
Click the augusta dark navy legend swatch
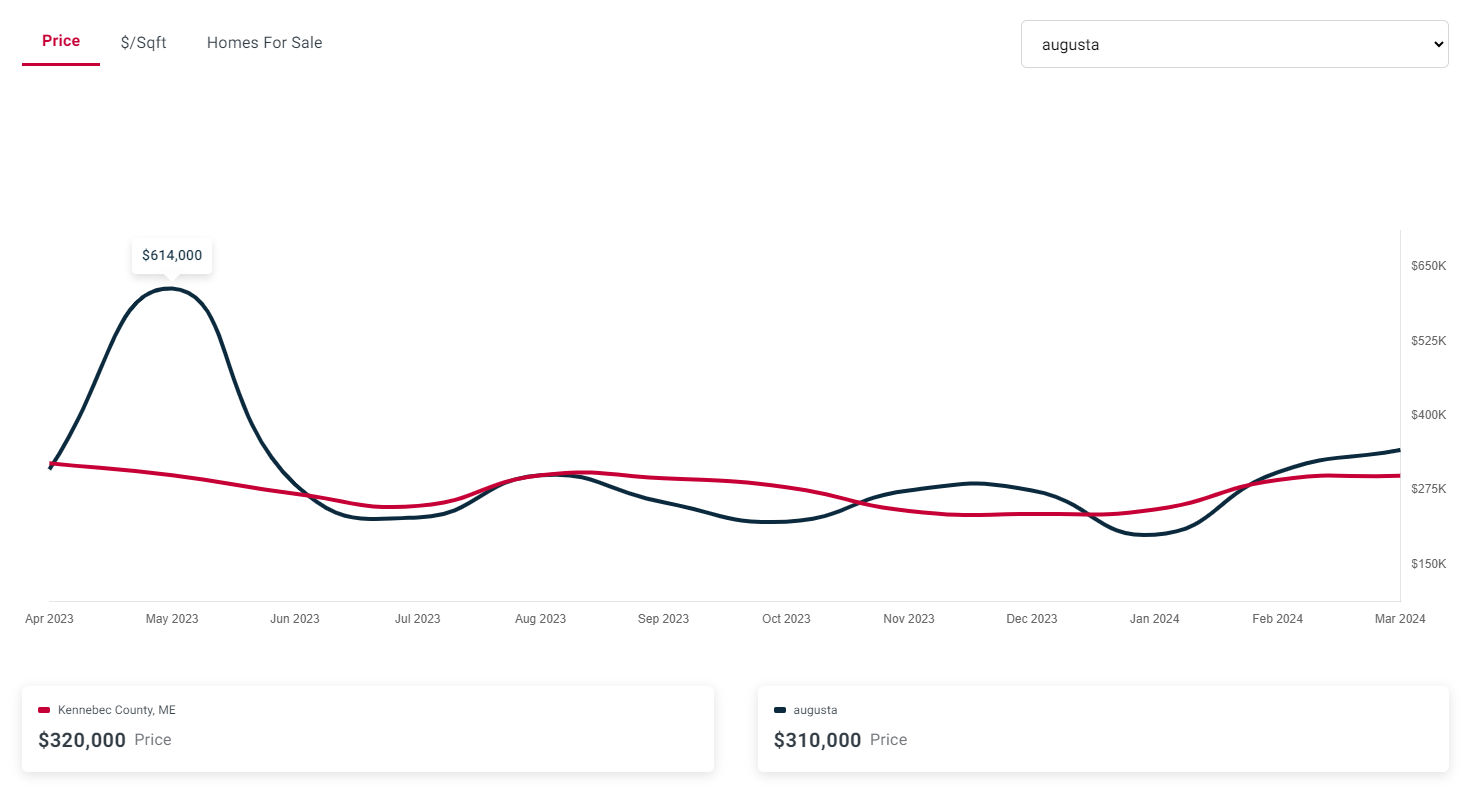pos(780,710)
